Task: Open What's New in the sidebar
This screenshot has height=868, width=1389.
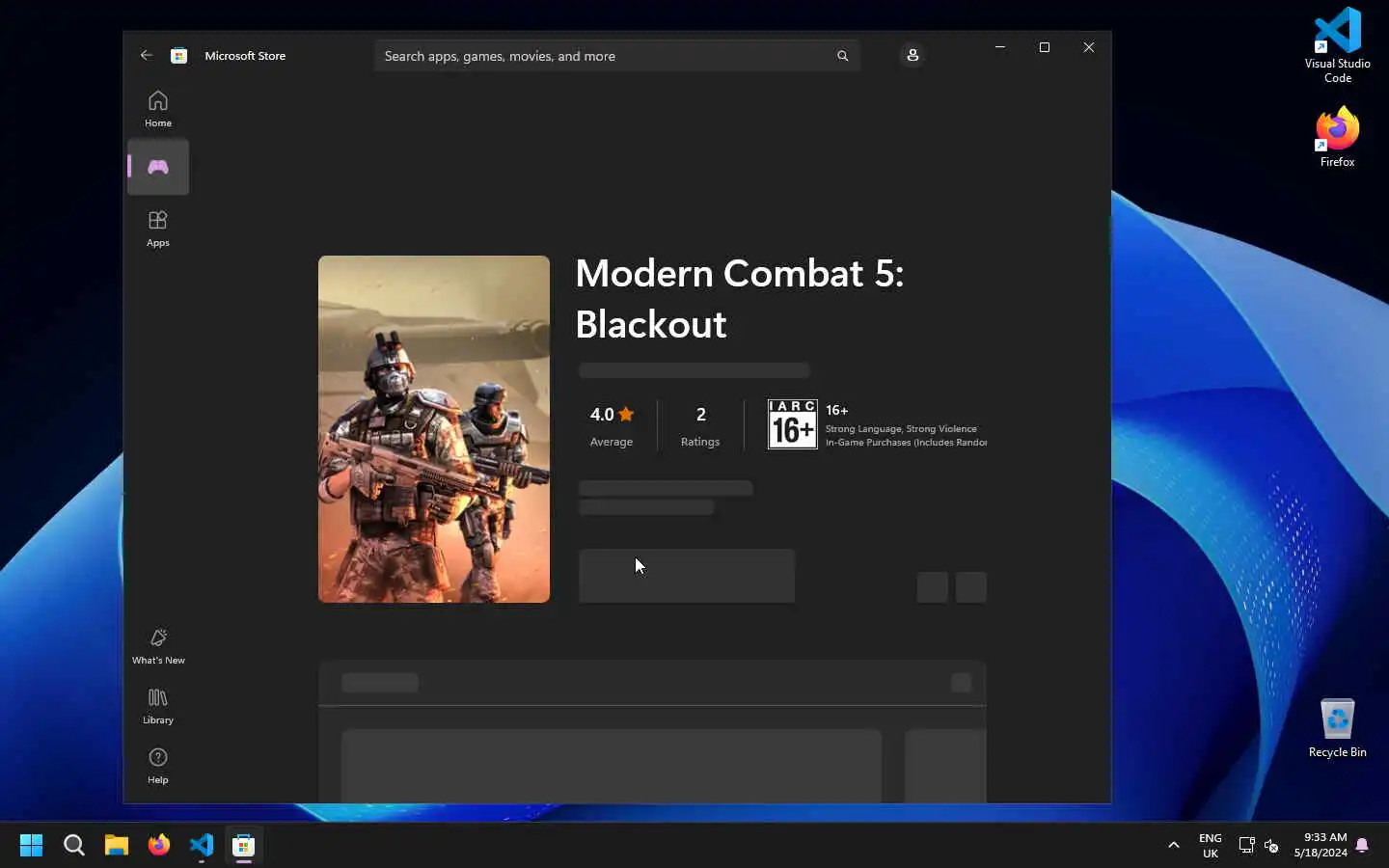Action: pos(158,646)
